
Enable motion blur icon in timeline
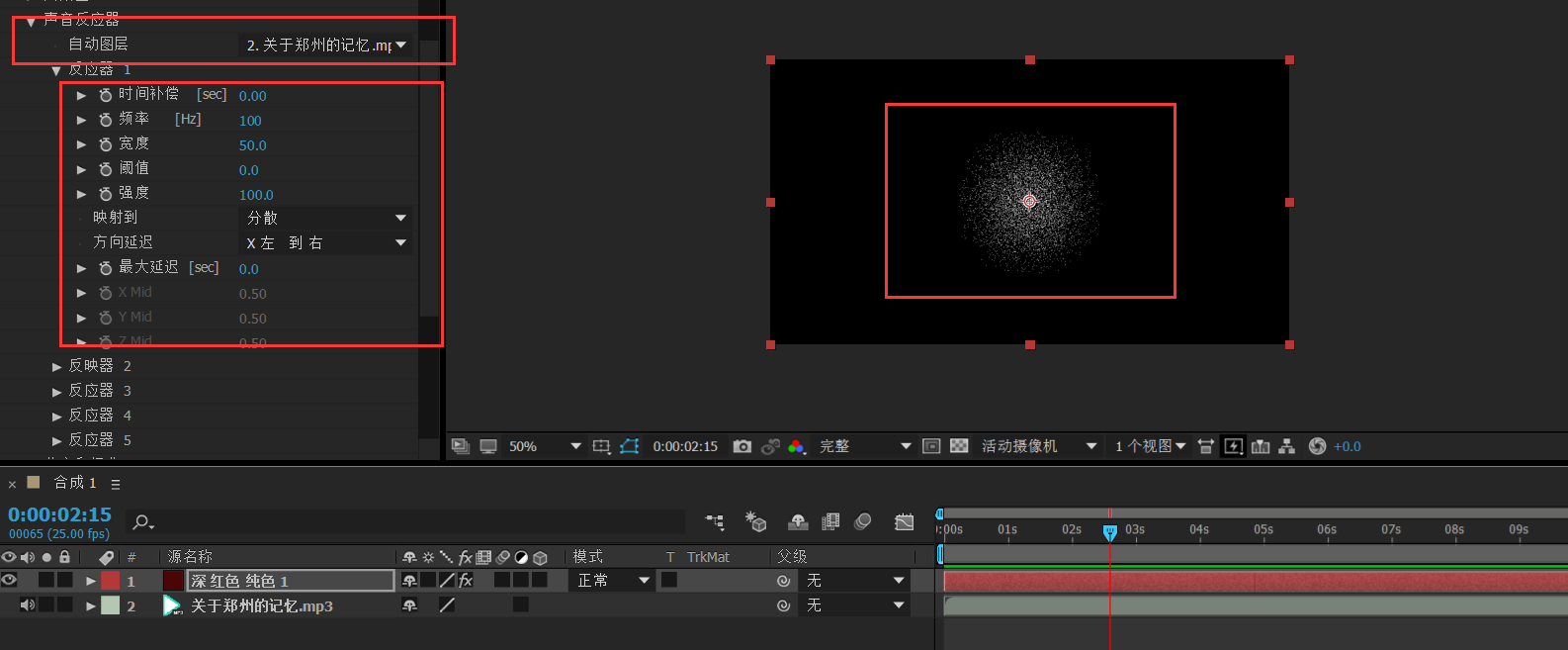click(863, 521)
